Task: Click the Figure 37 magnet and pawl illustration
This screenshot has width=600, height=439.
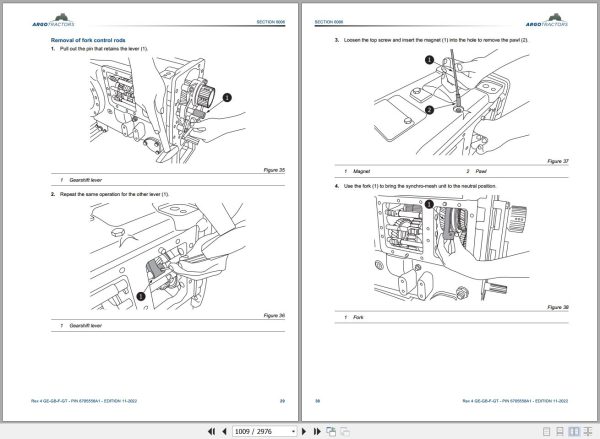Action: [x=452, y=103]
